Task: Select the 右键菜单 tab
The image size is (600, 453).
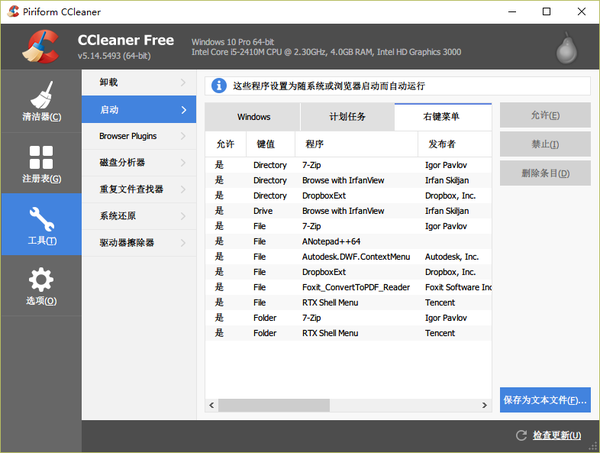Action: pos(443,117)
